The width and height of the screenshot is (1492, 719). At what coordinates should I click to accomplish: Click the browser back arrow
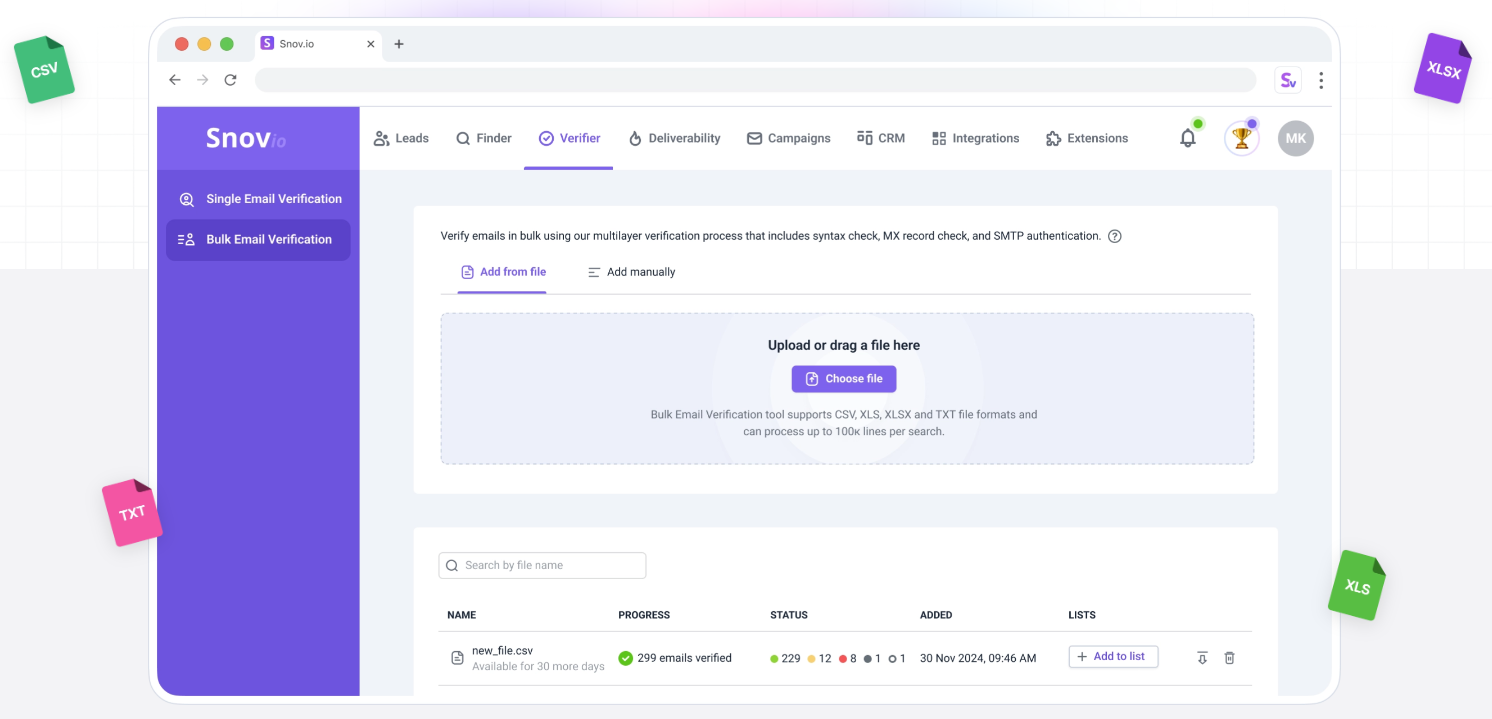175,80
